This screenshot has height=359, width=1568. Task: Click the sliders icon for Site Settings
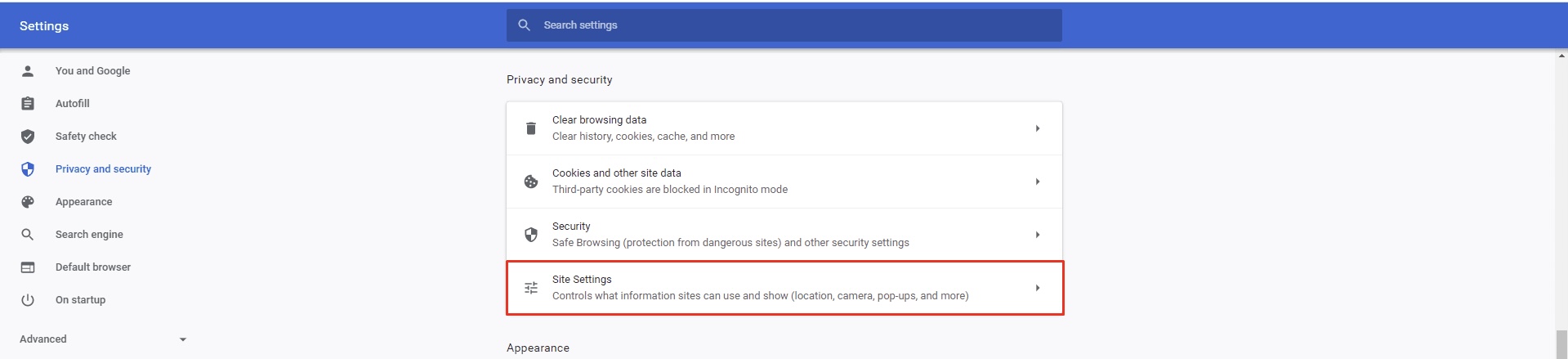pyautogui.click(x=531, y=288)
